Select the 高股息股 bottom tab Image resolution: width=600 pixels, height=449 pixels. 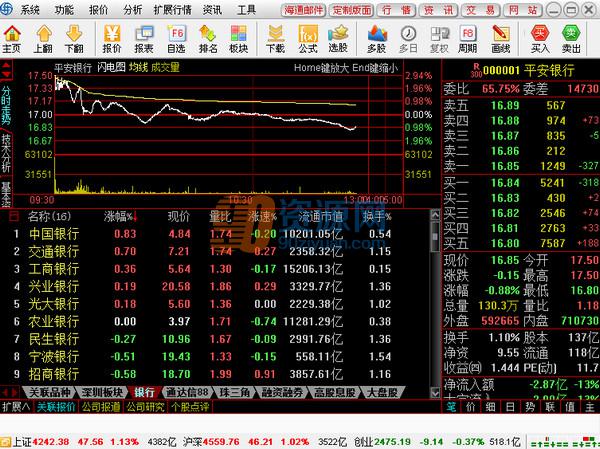click(335, 392)
